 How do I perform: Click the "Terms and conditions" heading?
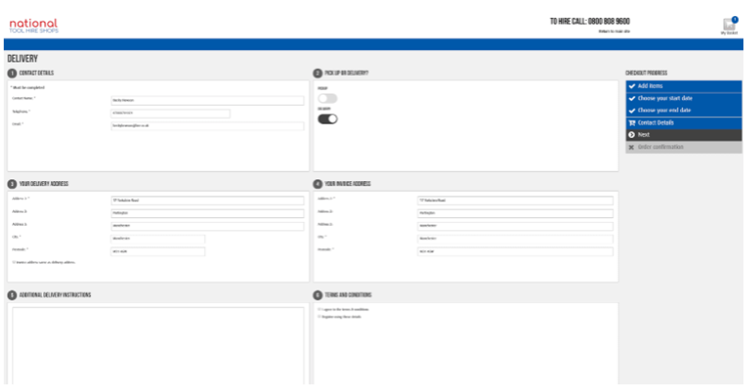click(x=348, y=295)
